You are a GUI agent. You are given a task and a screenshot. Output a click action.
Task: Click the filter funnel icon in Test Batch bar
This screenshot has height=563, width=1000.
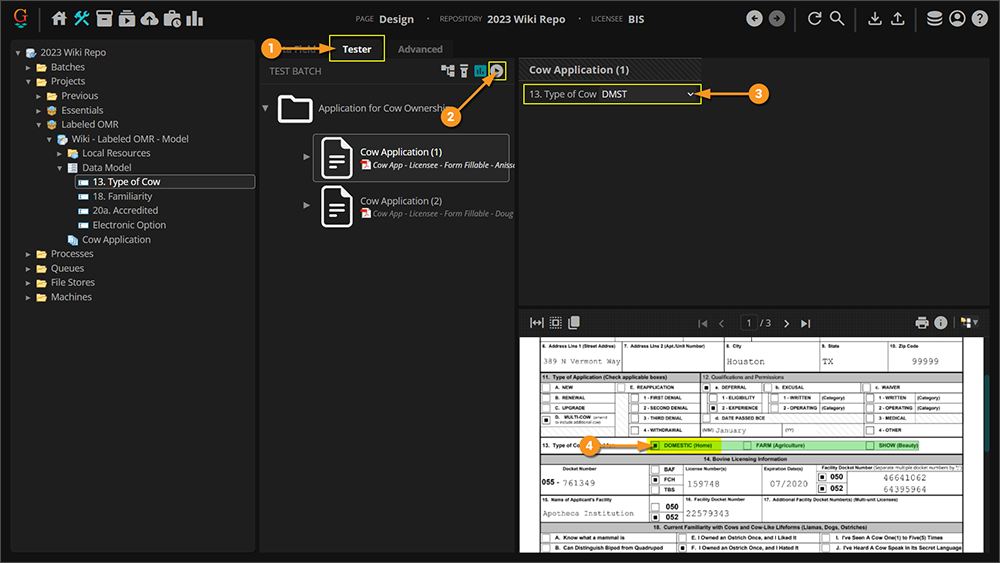(x=464, y=71)
